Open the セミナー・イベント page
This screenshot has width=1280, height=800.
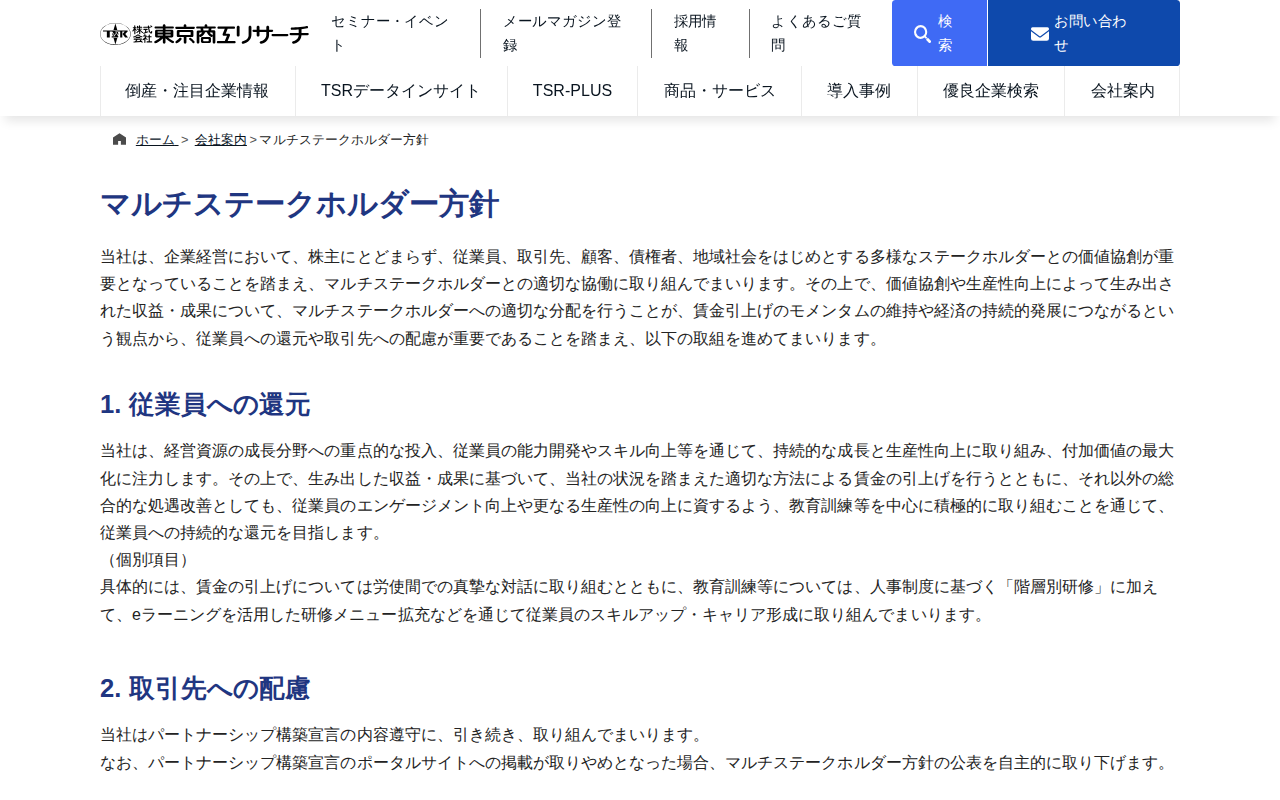[x=388, y=33]
